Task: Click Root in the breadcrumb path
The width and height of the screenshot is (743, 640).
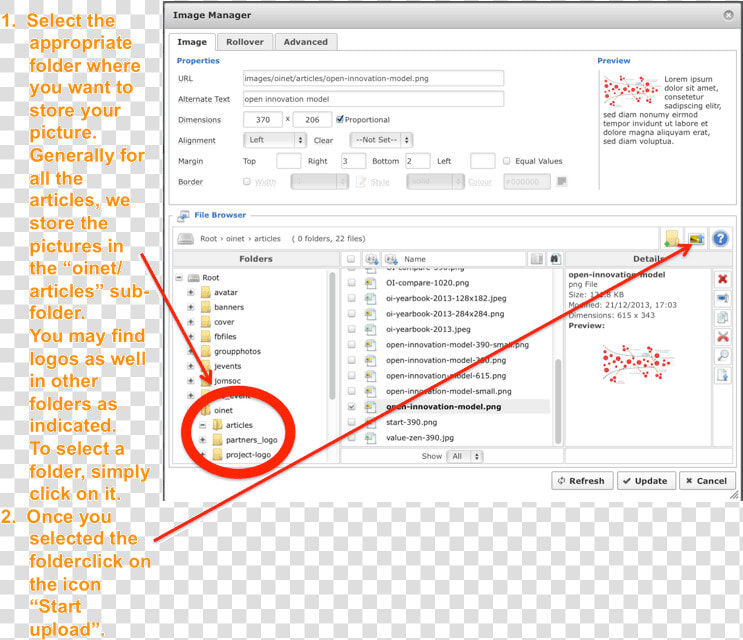Action: (x=208, y=239)
